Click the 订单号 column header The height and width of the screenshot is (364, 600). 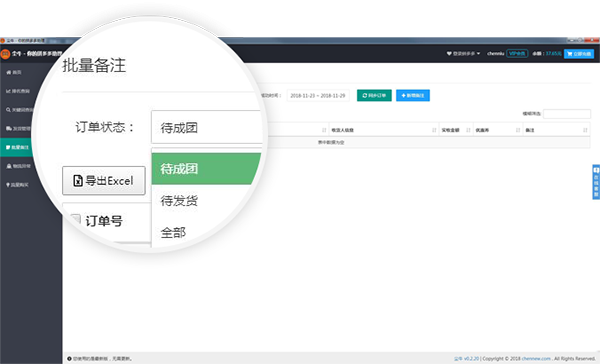[104, 221]
